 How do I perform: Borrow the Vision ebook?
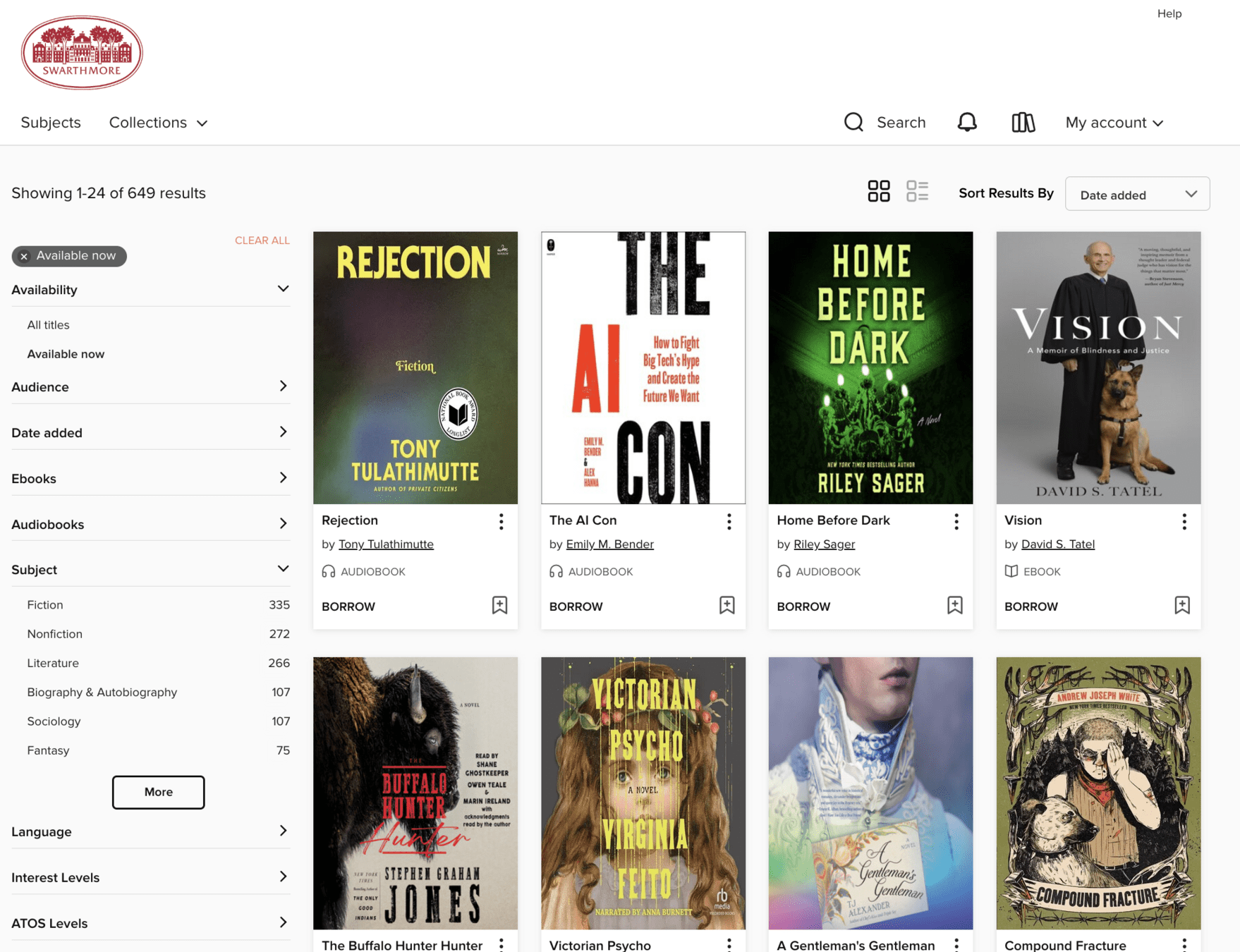[x=1031, y=606]
